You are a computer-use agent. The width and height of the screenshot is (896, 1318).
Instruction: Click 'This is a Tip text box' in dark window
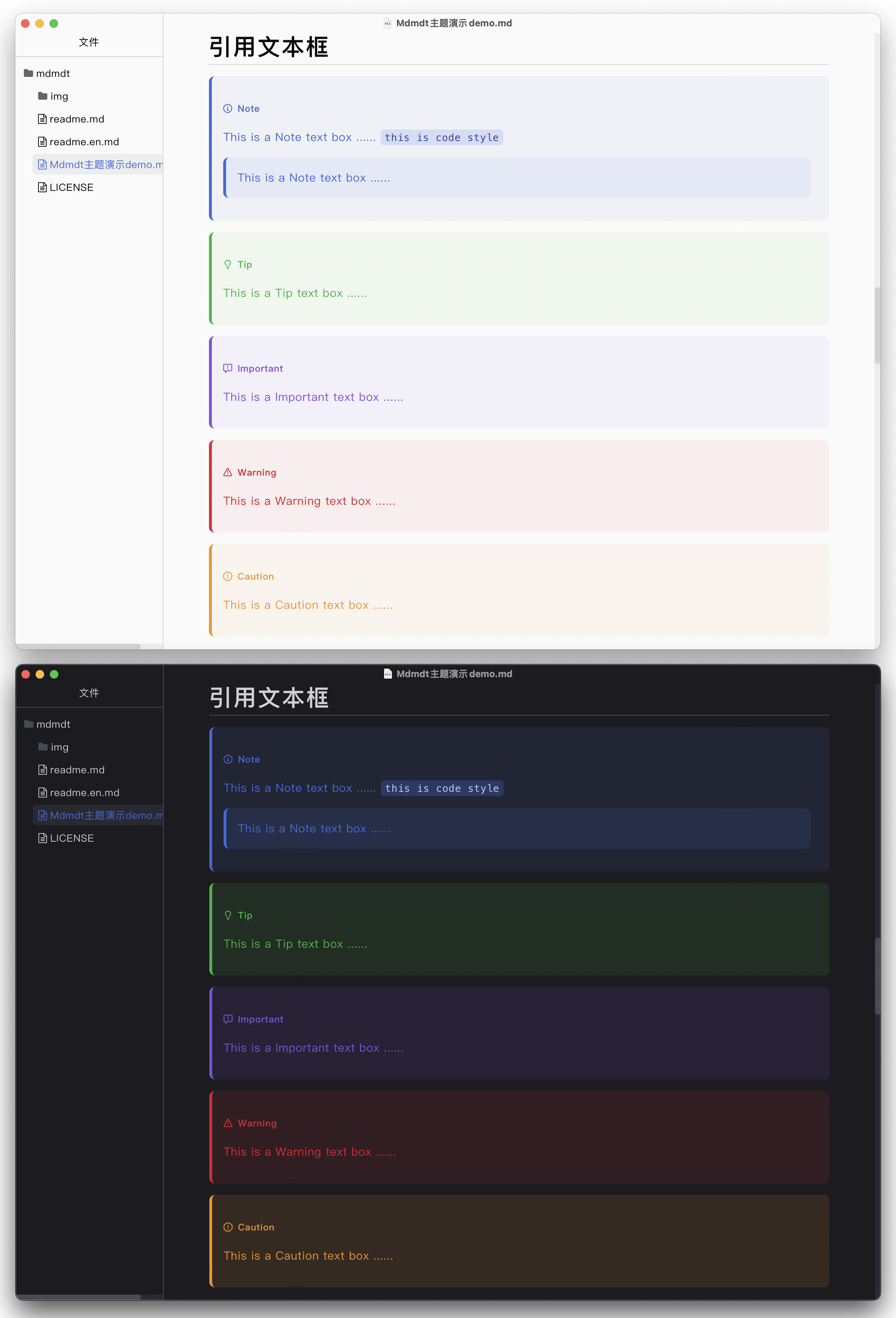coord(295,944)
